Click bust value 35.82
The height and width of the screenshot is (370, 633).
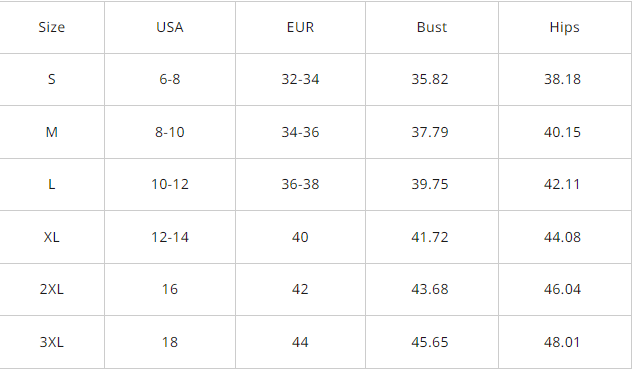[432, 79]
